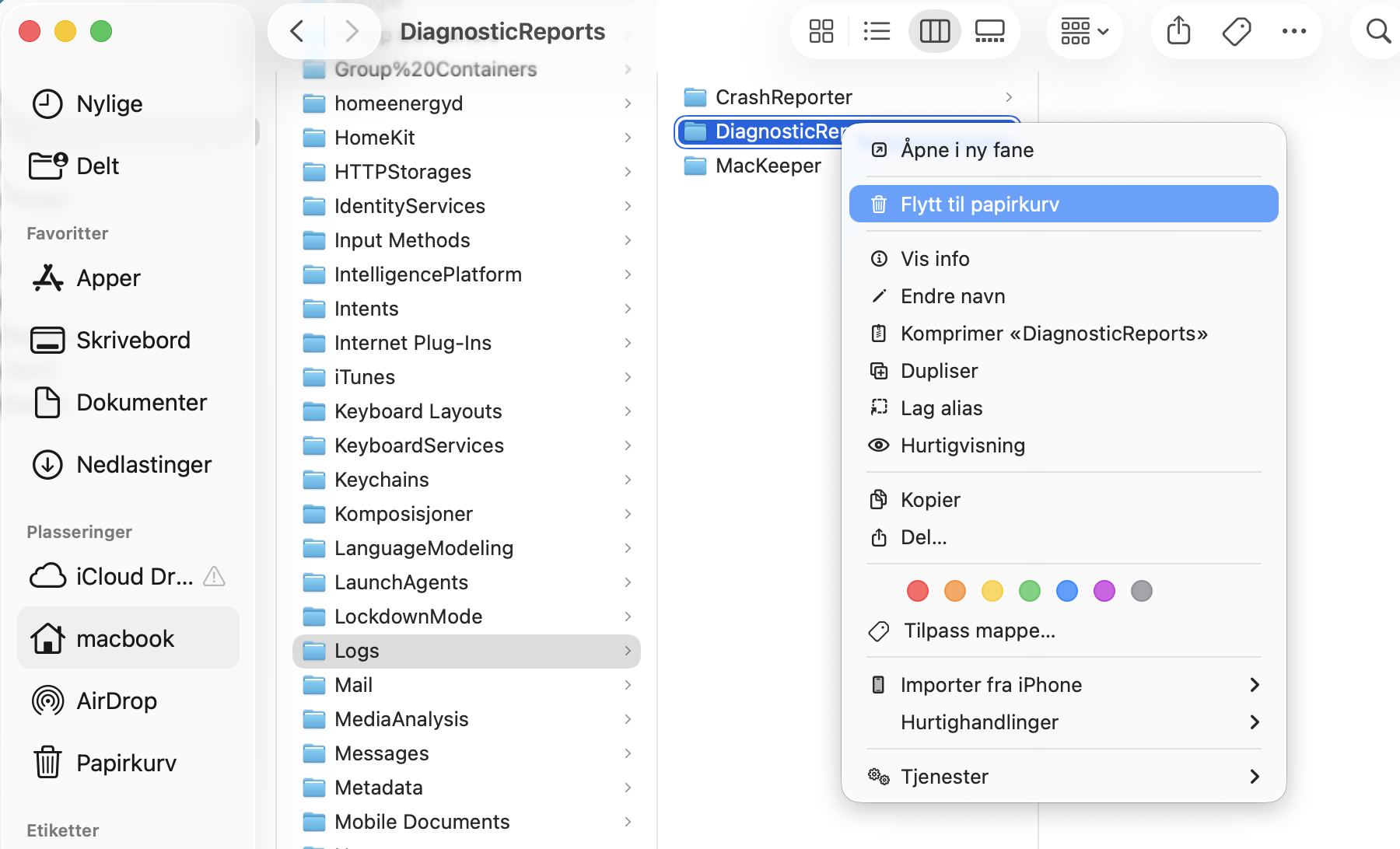Viewport: 1400px width, 849px height.
Task: Select the Komposisjoner folder
Action: tap(467, 514)
